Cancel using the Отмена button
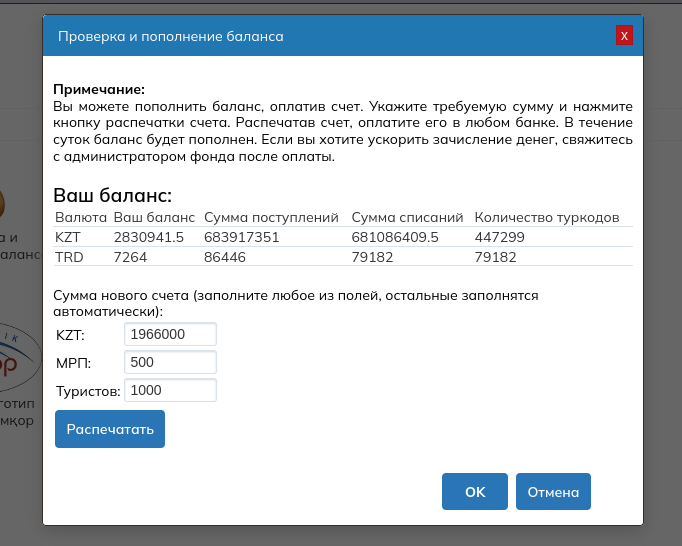This screenshot has width=682, height=546. coord(553,492)
